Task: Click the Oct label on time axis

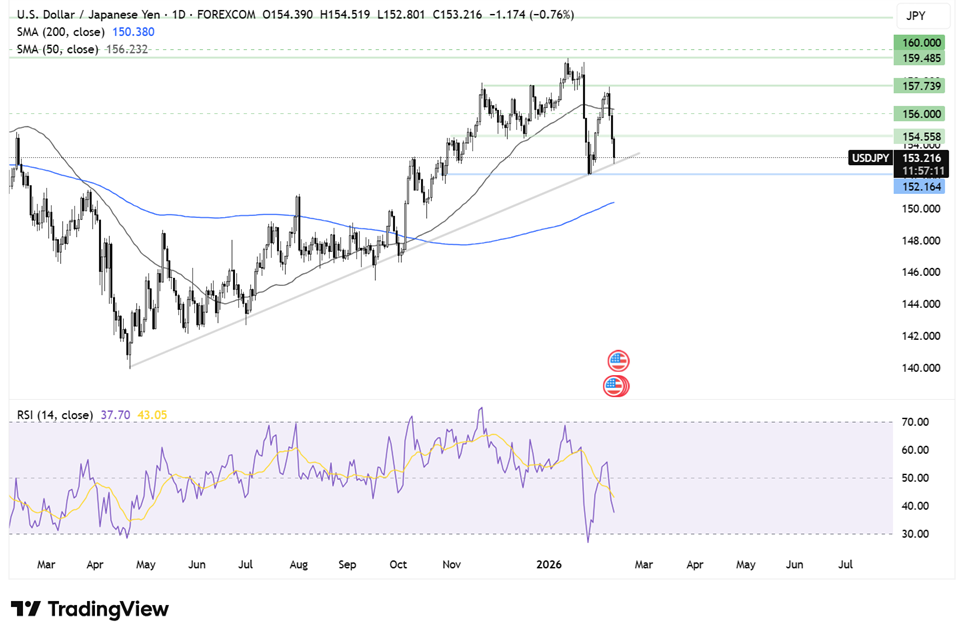Action: (398, 565)
